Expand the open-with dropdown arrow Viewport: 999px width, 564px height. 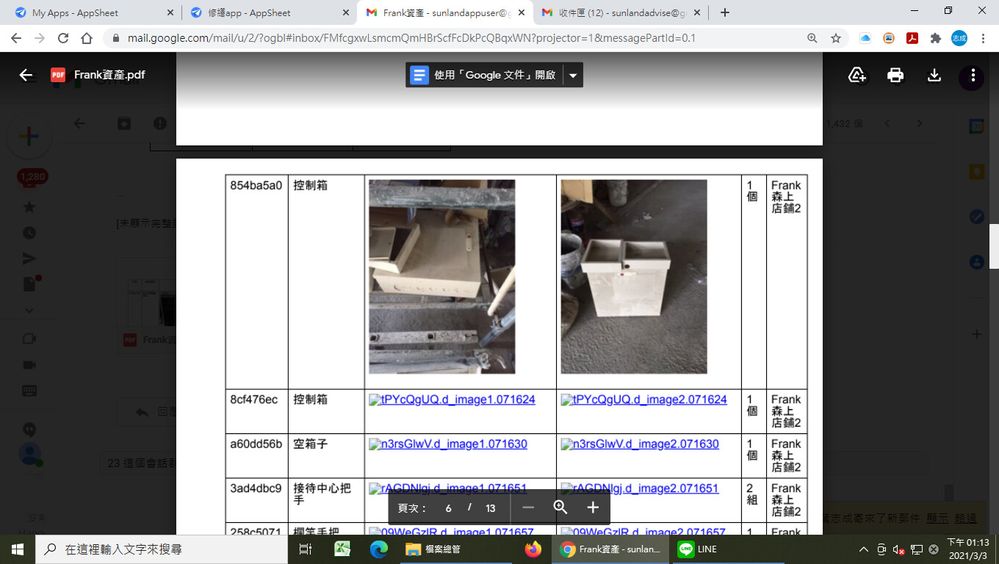click(573, 75)
